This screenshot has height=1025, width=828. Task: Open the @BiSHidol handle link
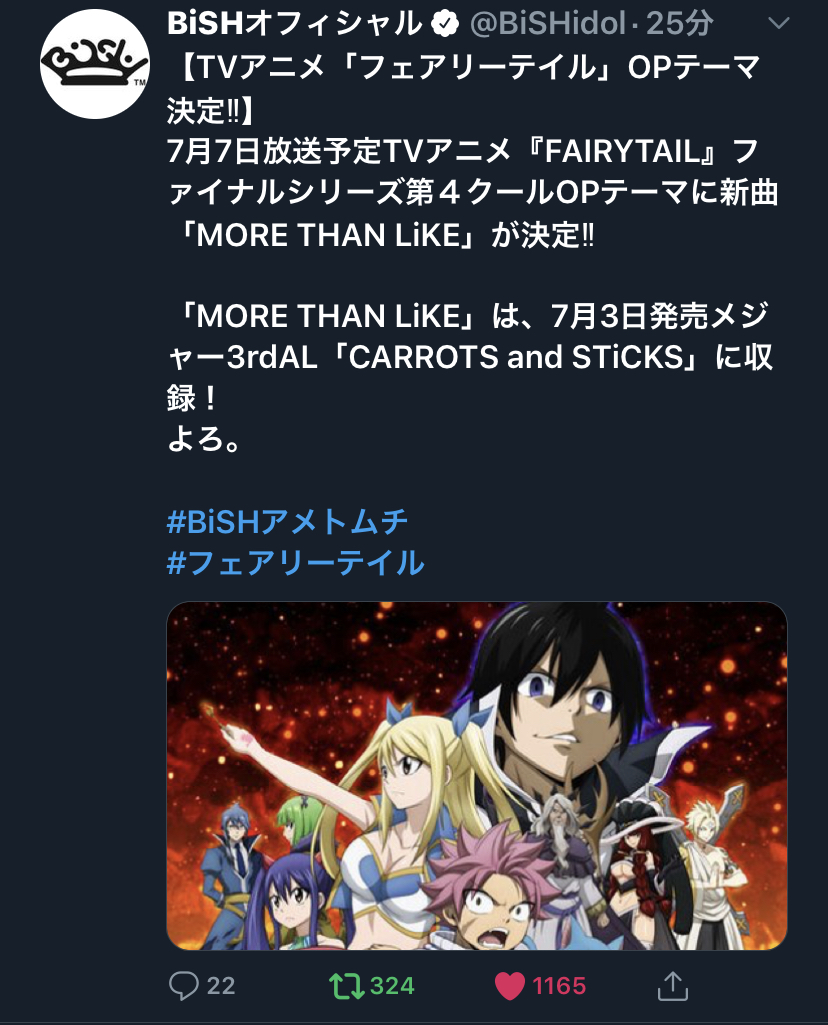click(548, 24)
